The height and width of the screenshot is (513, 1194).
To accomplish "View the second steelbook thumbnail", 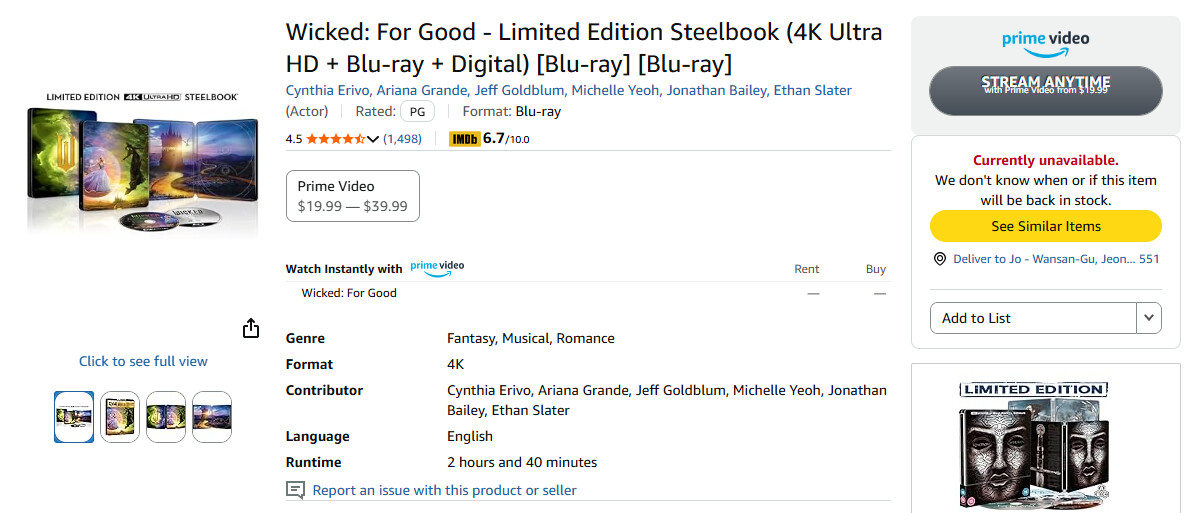I will point(120,417).
